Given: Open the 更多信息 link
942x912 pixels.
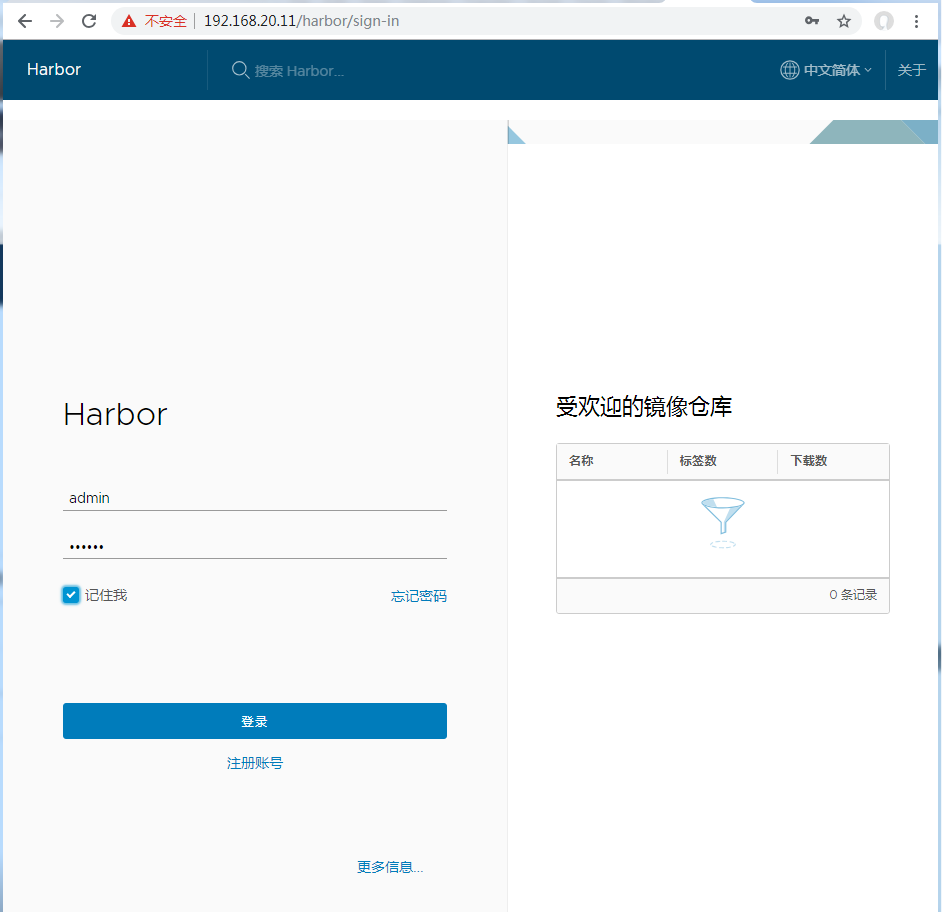Looking at the screenshot, I should point(390,867).
